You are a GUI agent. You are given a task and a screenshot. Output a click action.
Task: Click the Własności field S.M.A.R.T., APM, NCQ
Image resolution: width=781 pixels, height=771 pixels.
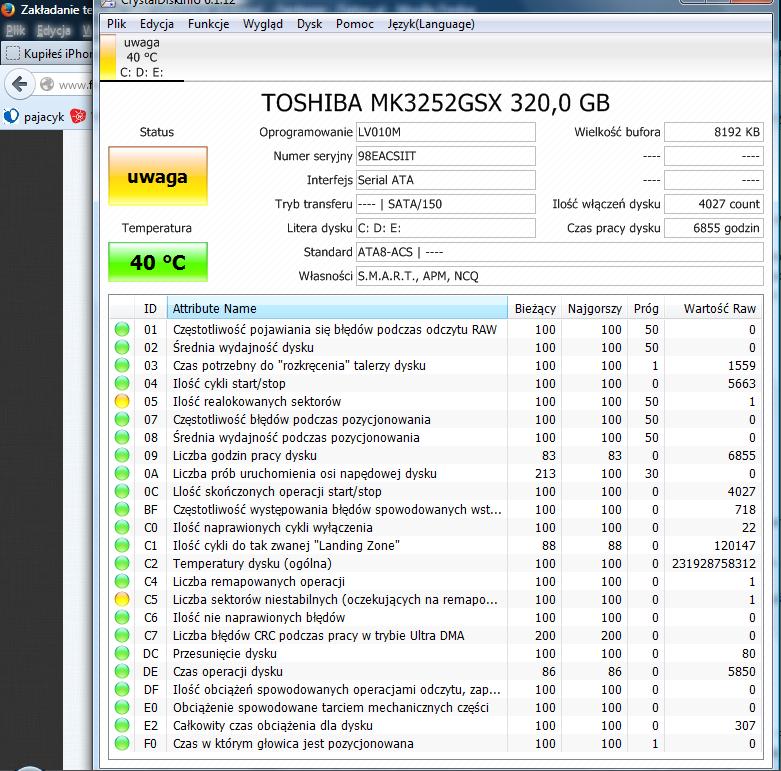point(560,276)
